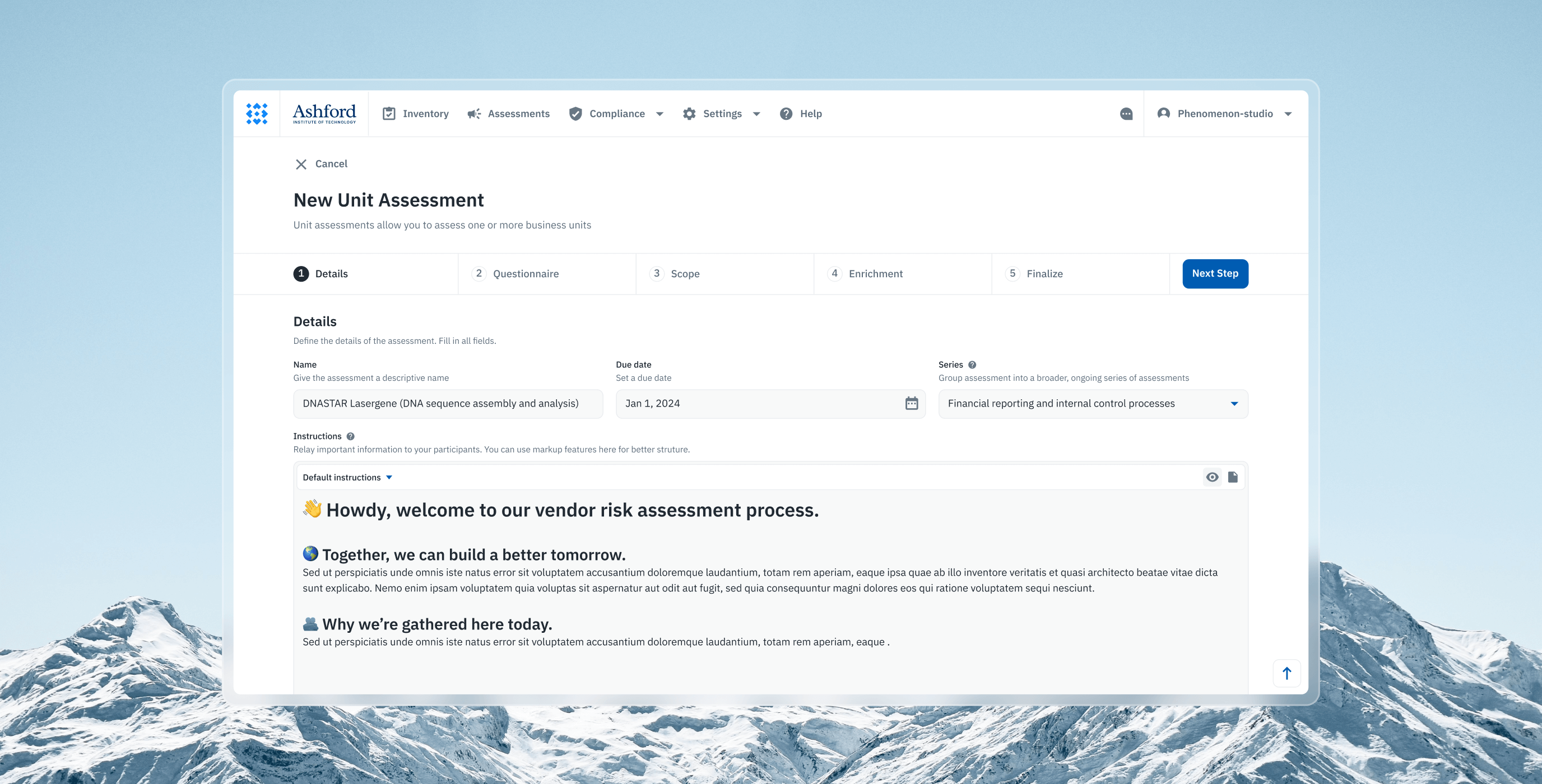The image size is (1542, 784).
Task: Select the Assessments megaphone icon
Action: point(473,113)
